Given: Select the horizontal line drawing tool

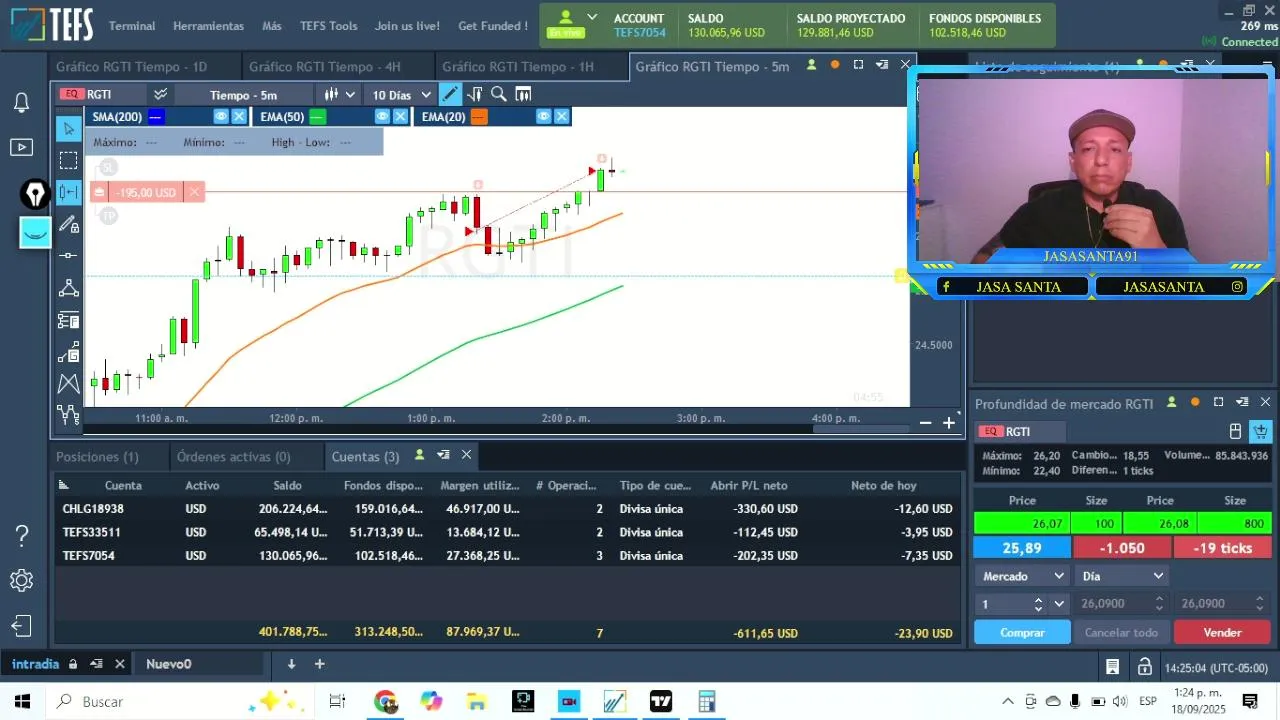Looking at the screenshot, I should pyautogui.click(x=68, y=256).
